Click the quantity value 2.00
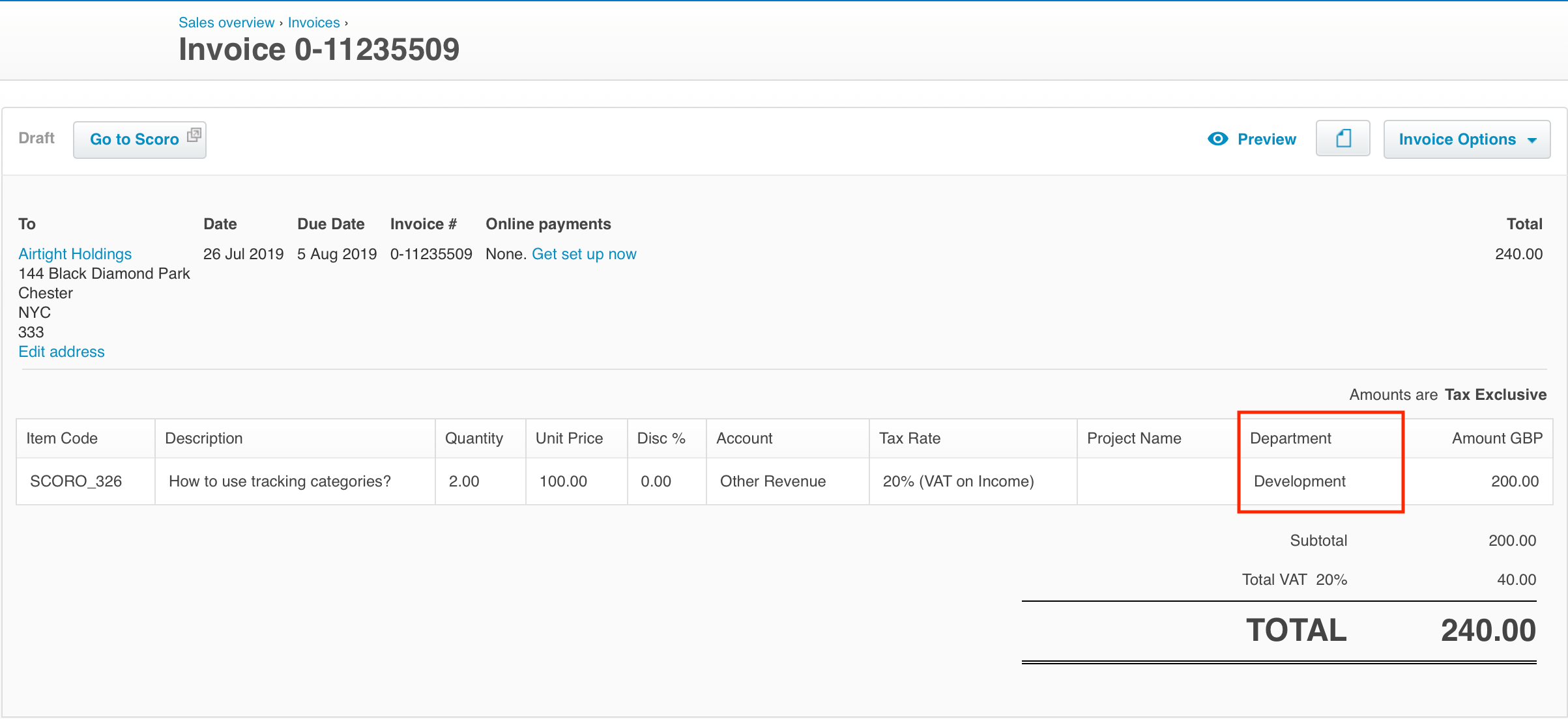1568x719 pixels. tap(464, 481)
